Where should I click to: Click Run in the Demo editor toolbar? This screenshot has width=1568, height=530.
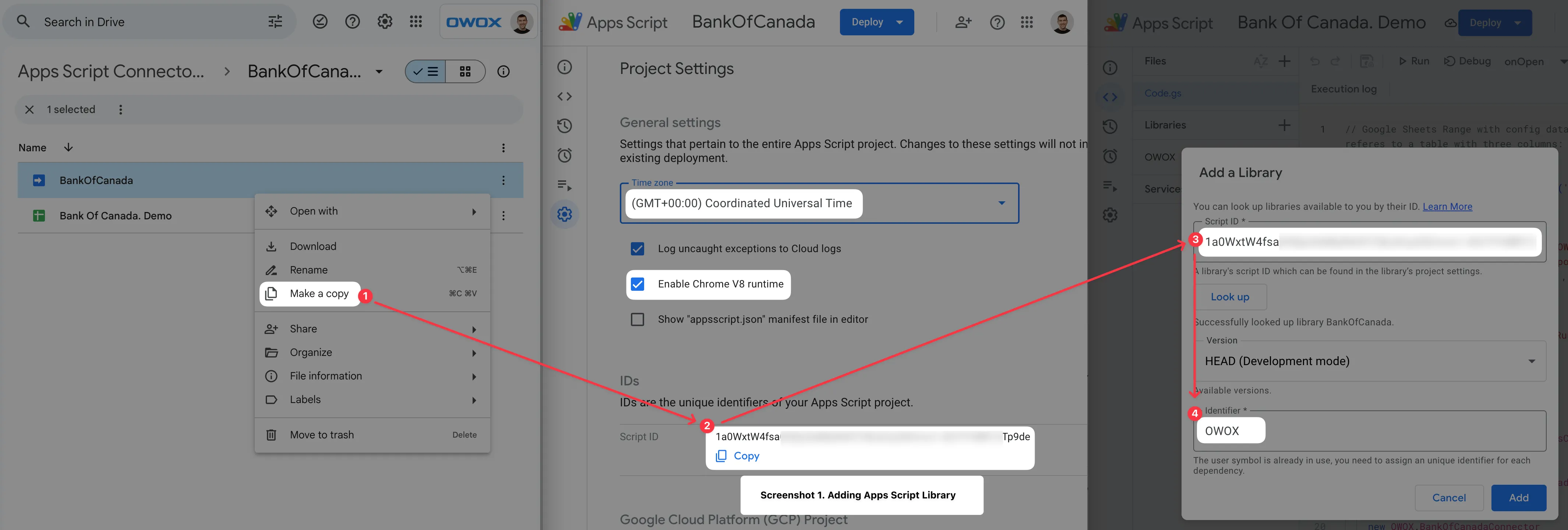(1413, 61)
